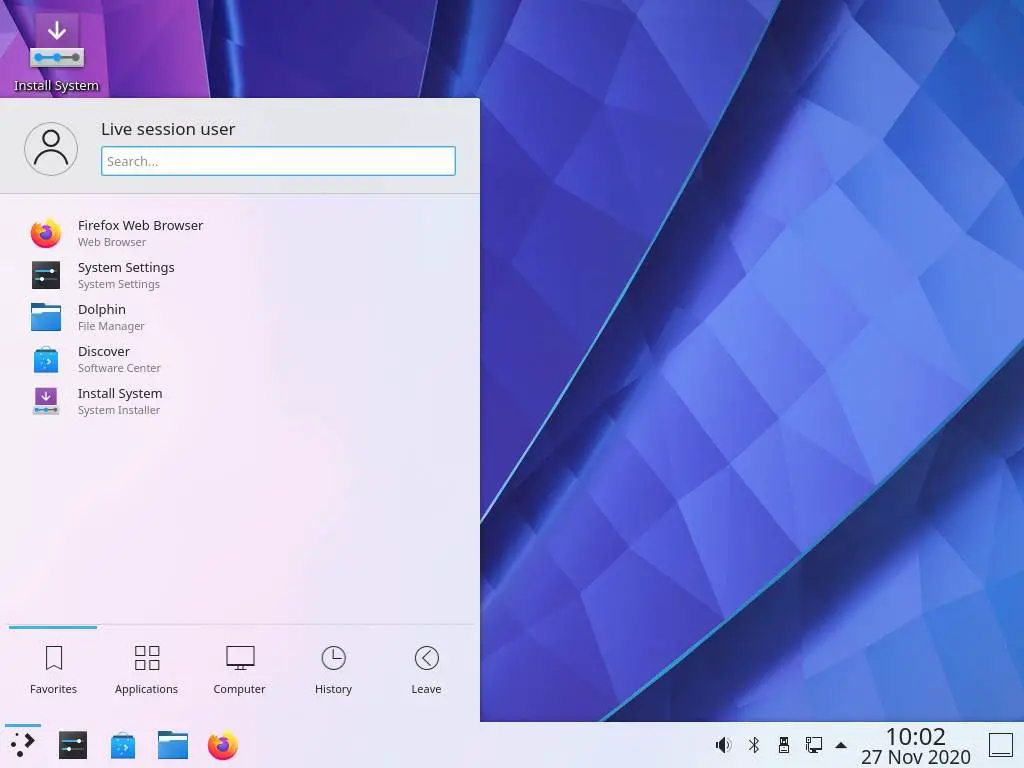The width and height of the screenshot is (1024, 768).
Task: Switch to the Applications tab
Action: click(146, 670)
